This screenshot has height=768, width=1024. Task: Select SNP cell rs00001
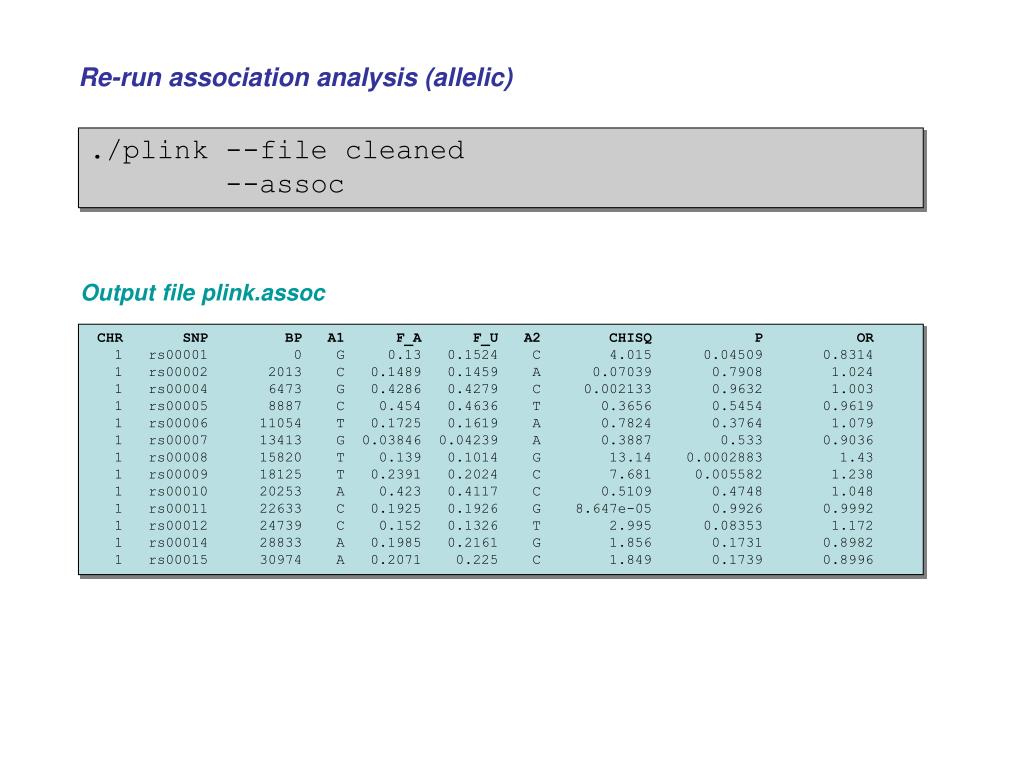tap(178, 355)
